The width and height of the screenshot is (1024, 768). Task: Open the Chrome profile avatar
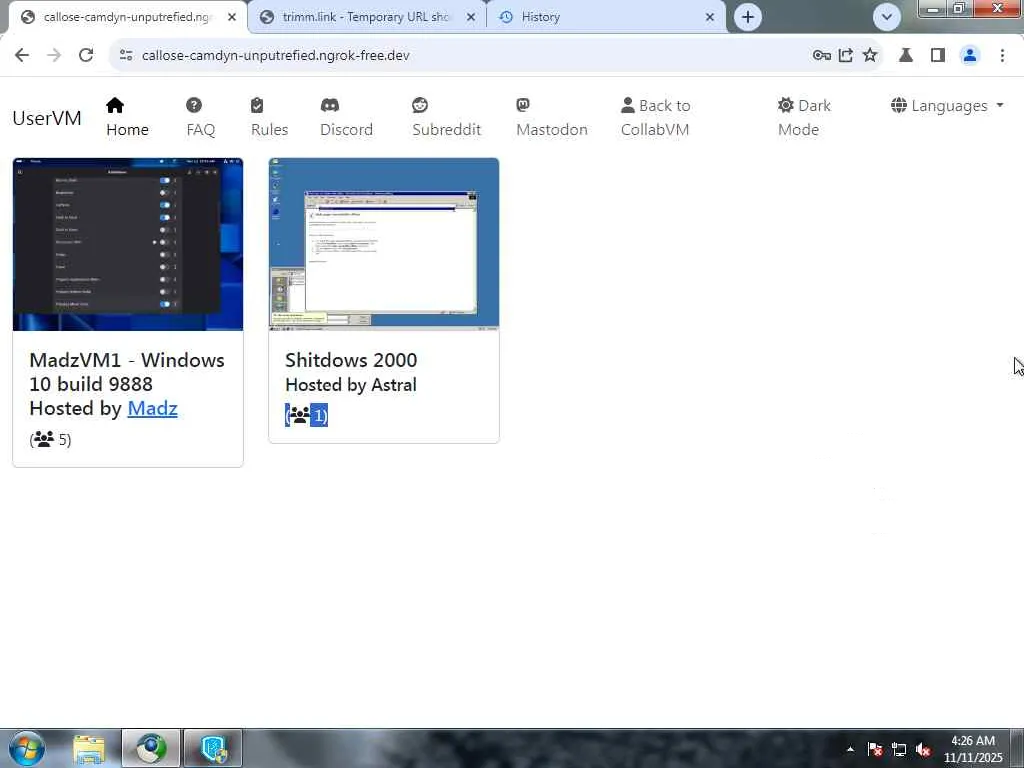[x=970, y=56]
